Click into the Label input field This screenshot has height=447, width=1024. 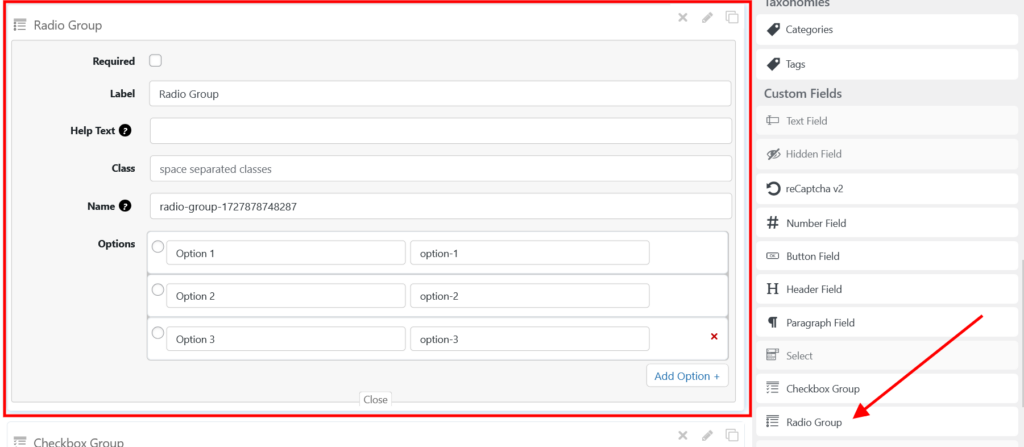[x=440, y=94]
